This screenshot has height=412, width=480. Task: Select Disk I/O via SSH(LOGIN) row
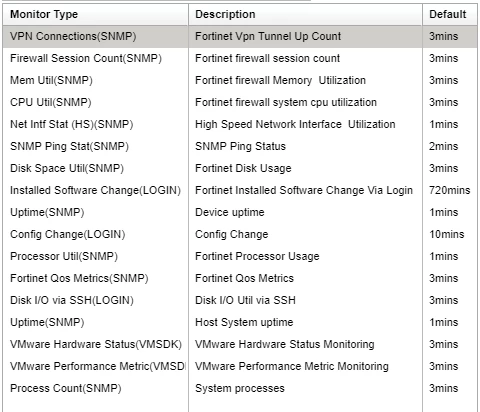coord(240,300)
